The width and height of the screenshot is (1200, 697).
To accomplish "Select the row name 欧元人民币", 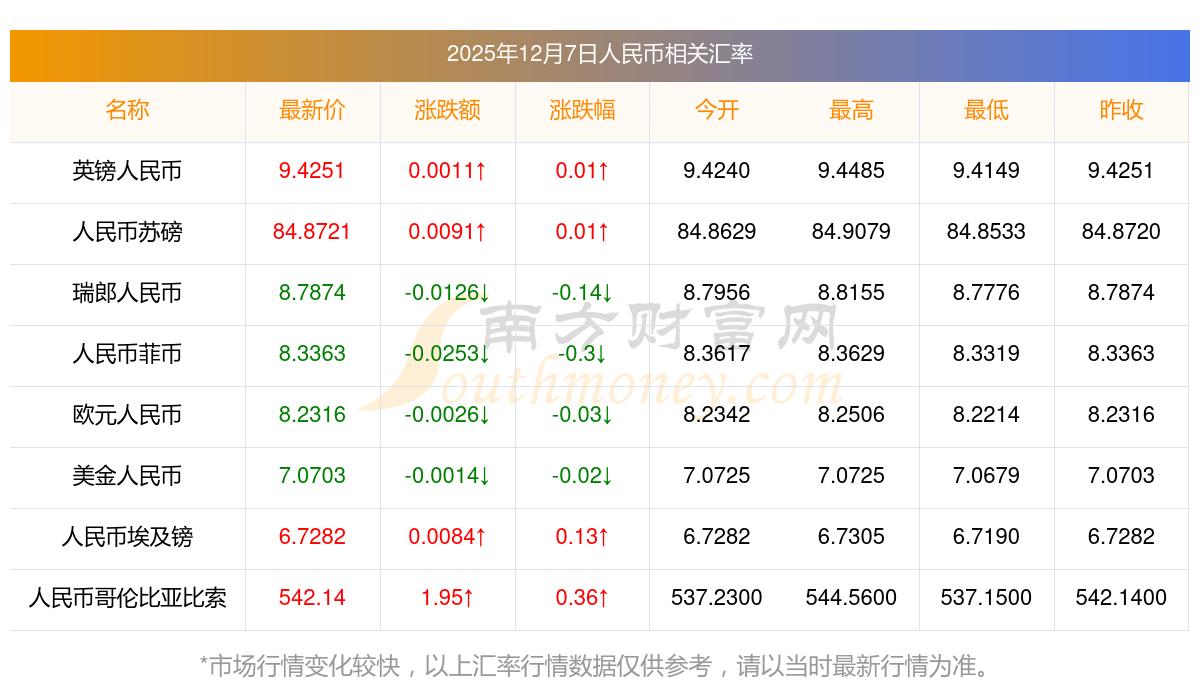I will (127, 415).
